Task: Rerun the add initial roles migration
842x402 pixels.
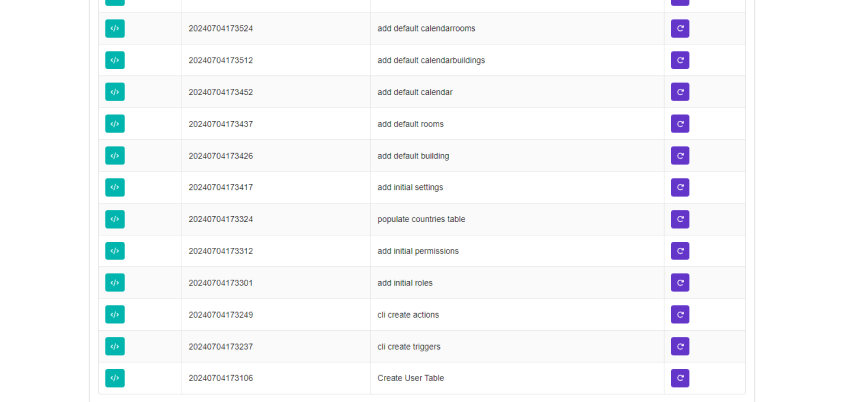Action: click(680, 283)
